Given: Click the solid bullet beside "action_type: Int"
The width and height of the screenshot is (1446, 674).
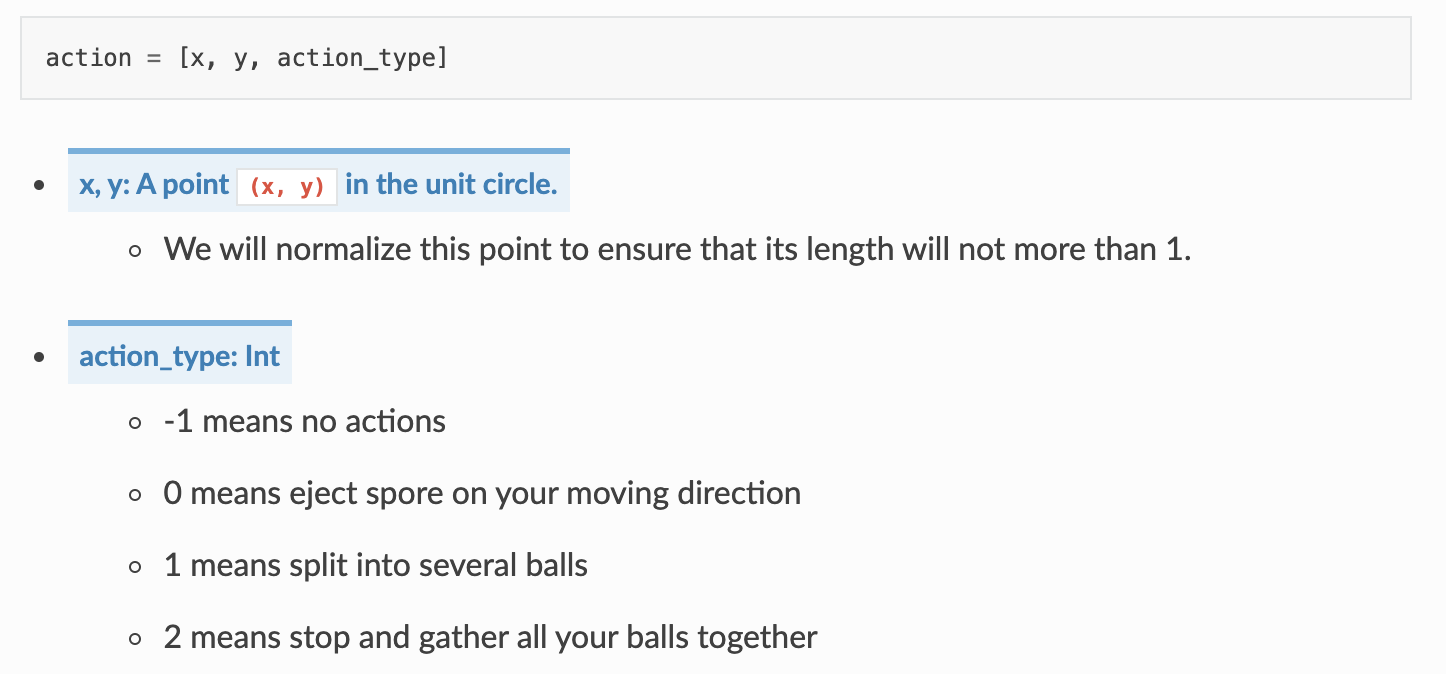Looking at the screenshot, I should click(x=39, y=358).
